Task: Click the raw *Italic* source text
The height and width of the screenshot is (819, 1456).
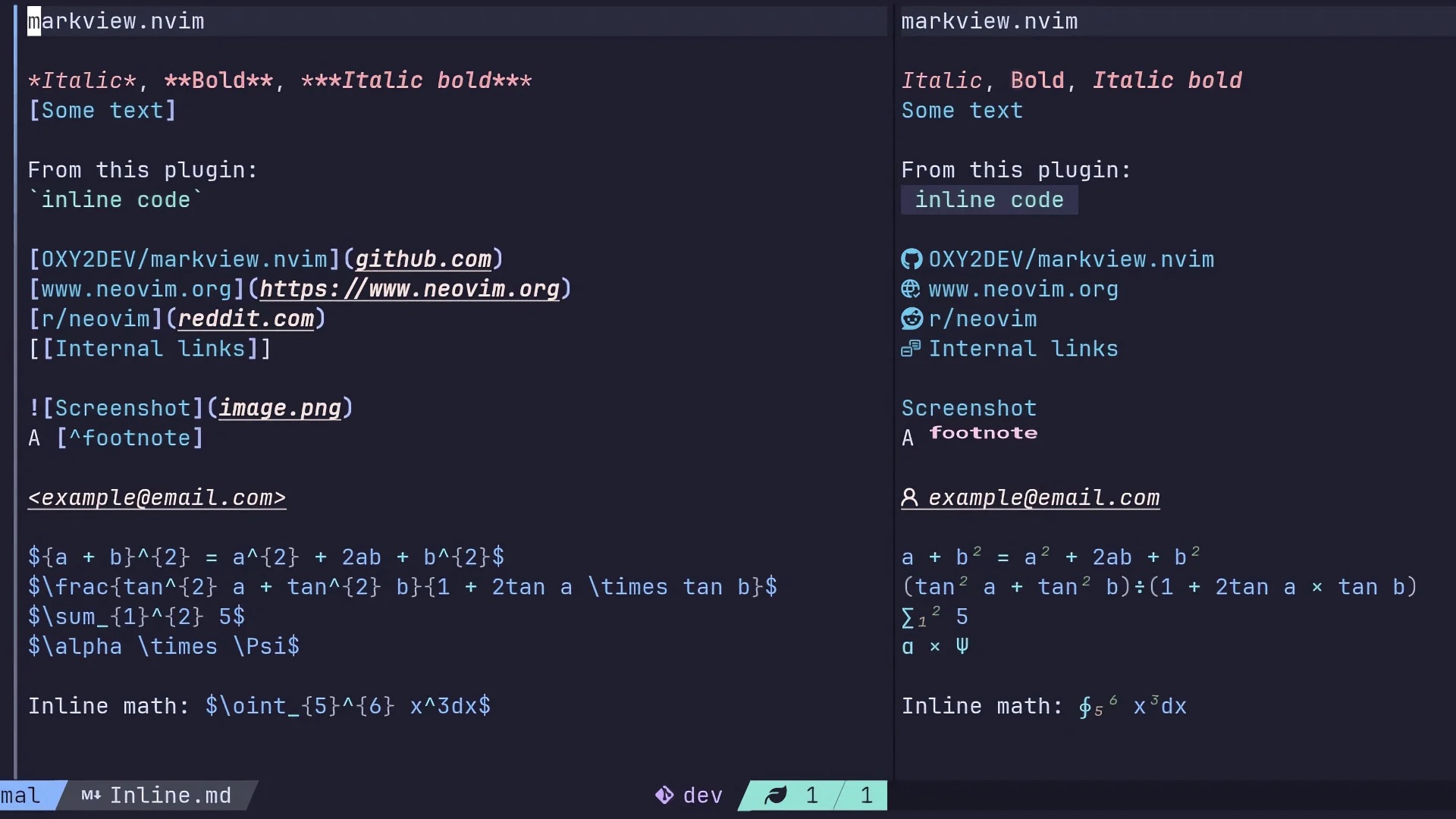Action: [82, 80]
